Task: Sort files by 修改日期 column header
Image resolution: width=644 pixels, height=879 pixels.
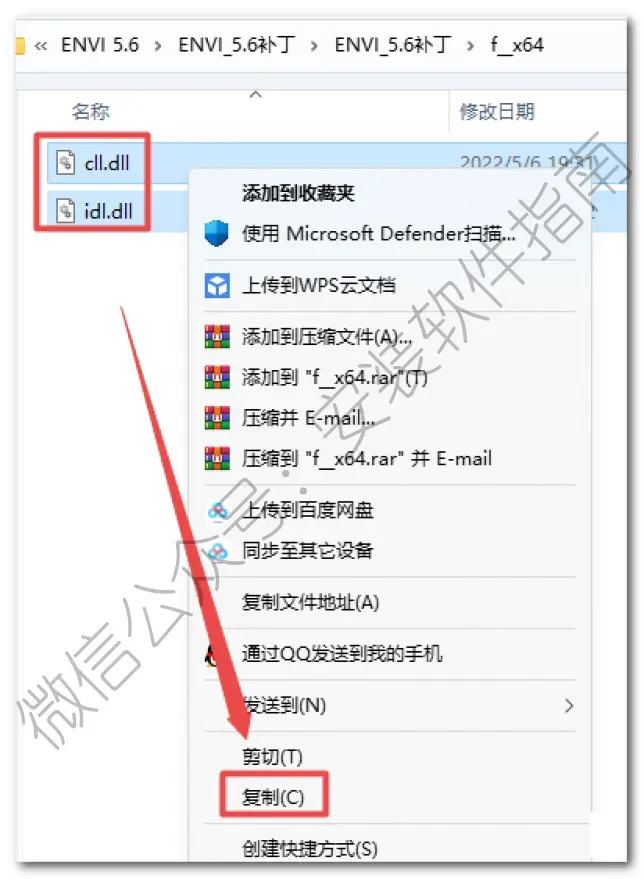Action: (497, 112)
